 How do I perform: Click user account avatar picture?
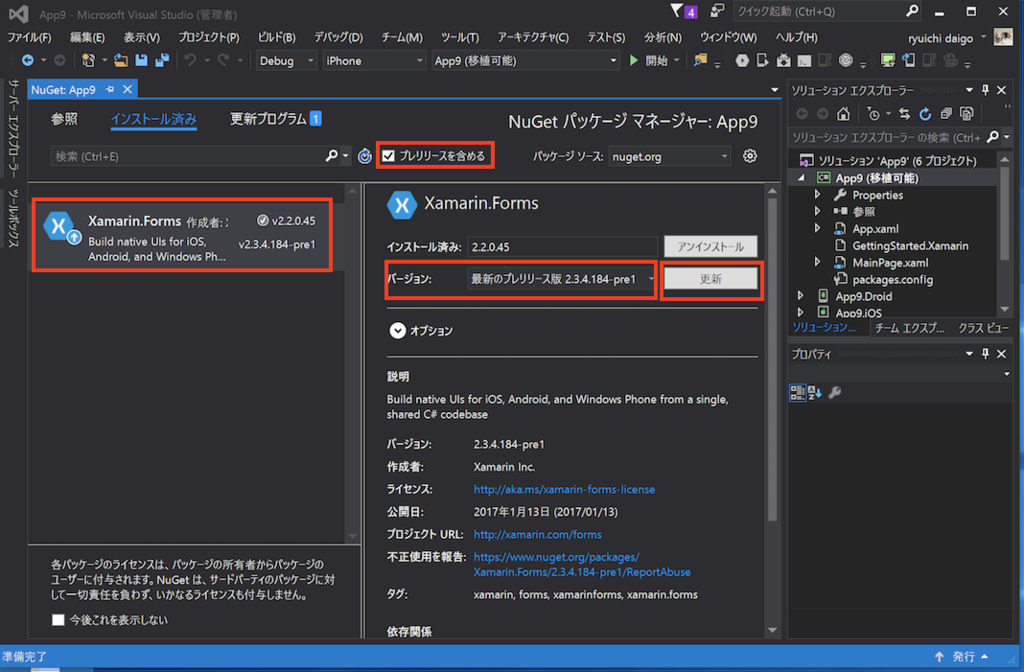pos(1003,37)
